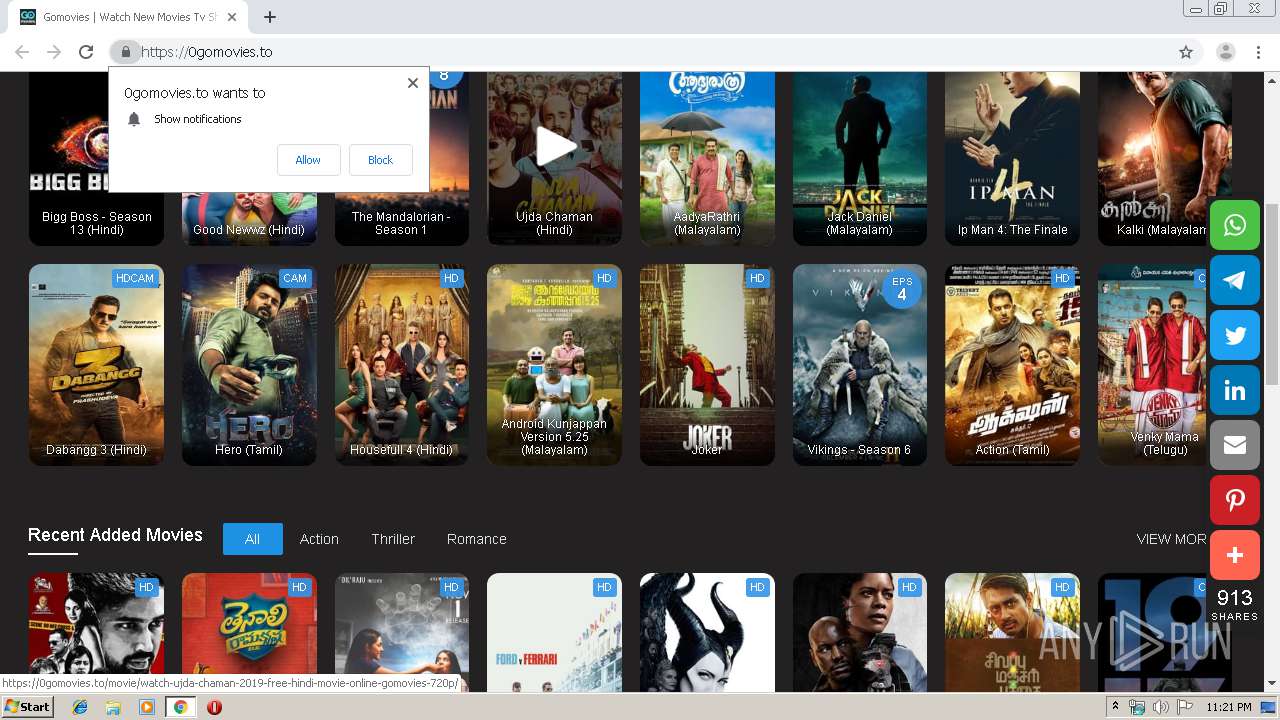Go forward to next page

tap(54, 52)
